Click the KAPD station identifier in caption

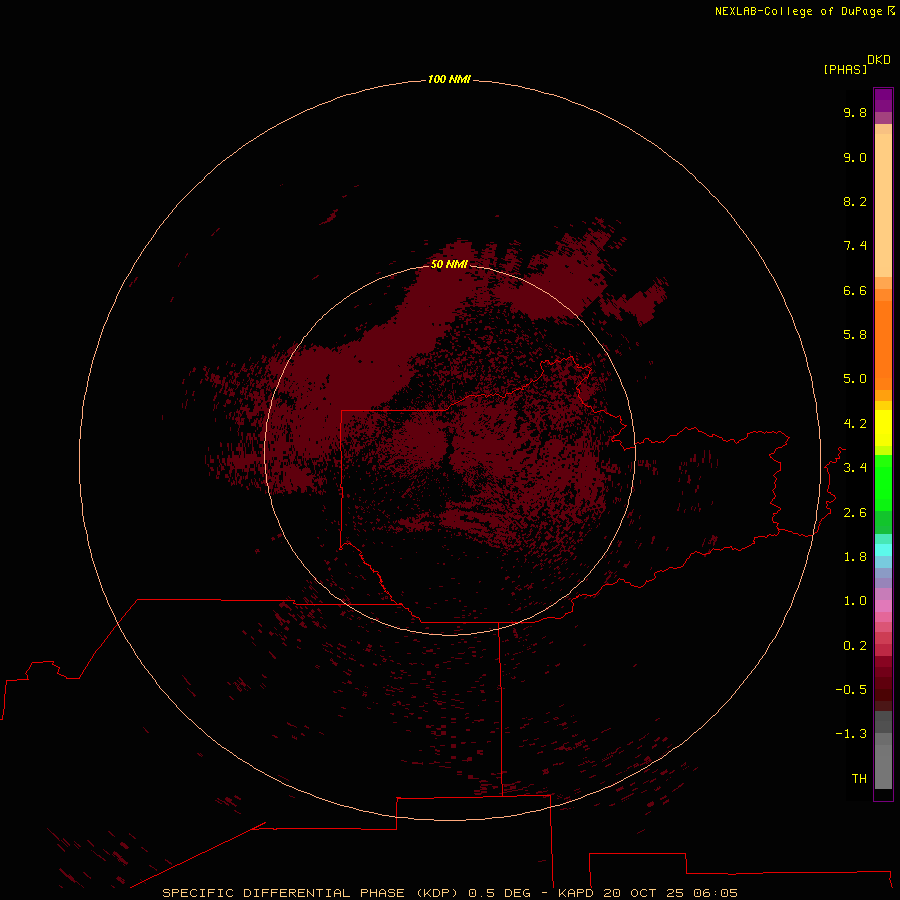coord(575,893)
